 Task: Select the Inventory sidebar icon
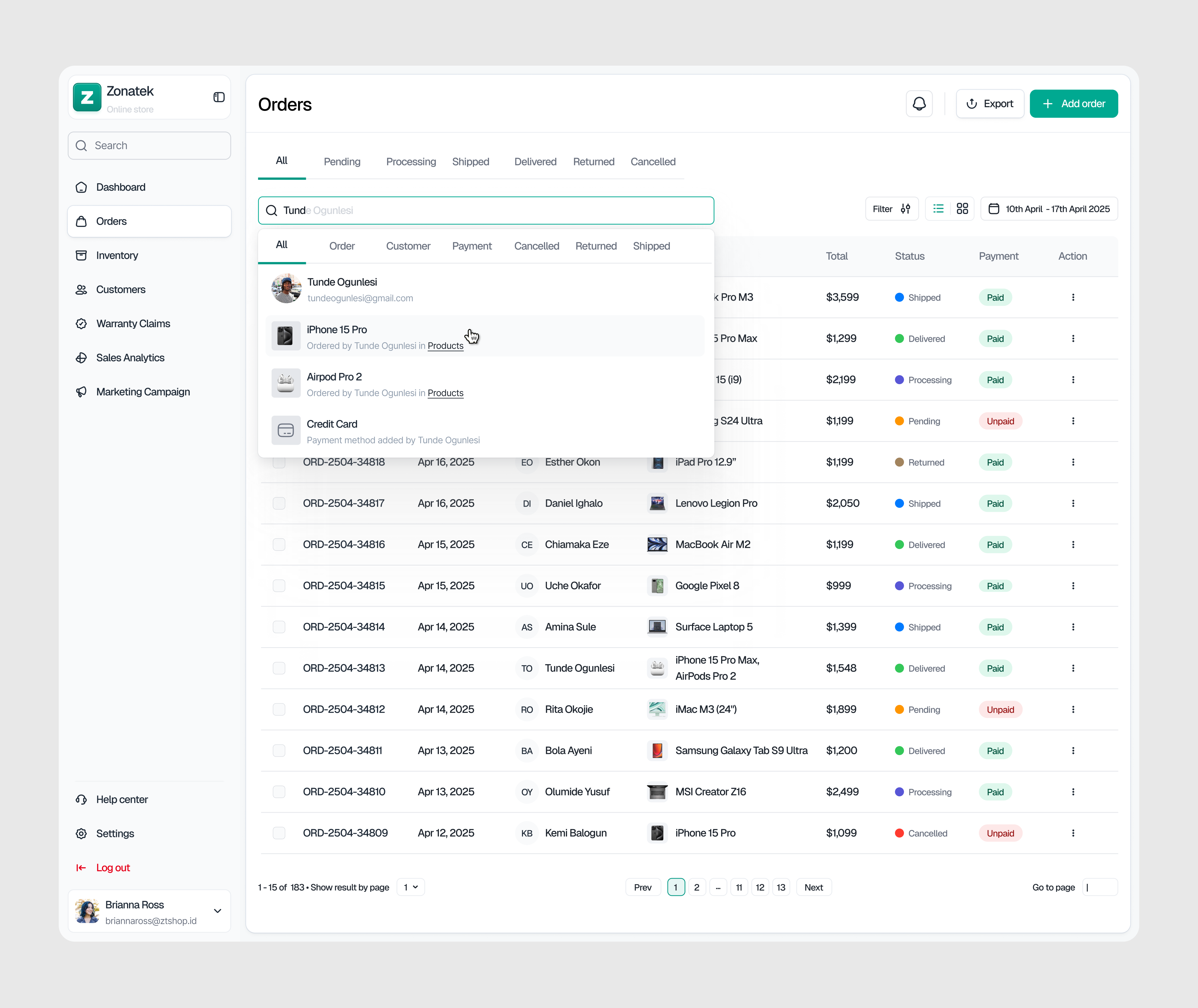pos(82,255)
